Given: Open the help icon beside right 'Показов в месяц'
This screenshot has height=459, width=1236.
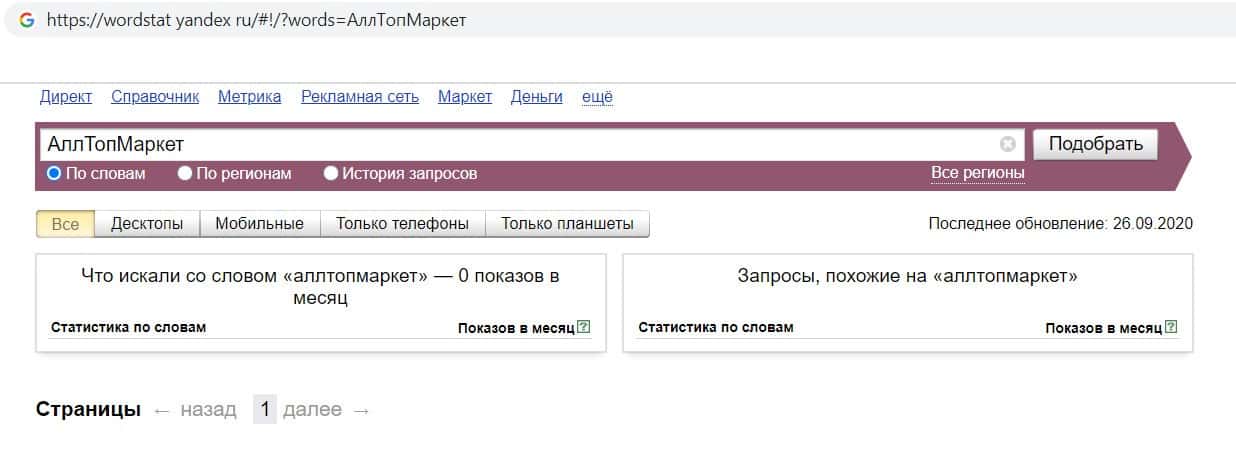Looking at the screenshot, I should click(1171, 327).
